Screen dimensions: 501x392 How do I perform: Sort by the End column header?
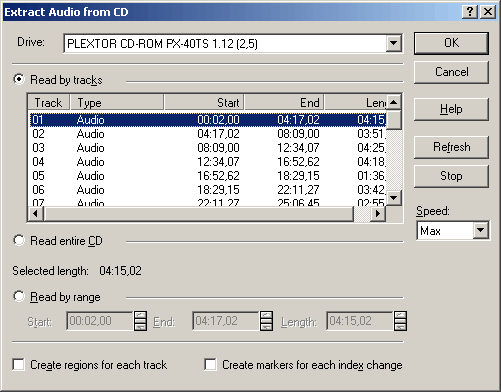(284, 102)
